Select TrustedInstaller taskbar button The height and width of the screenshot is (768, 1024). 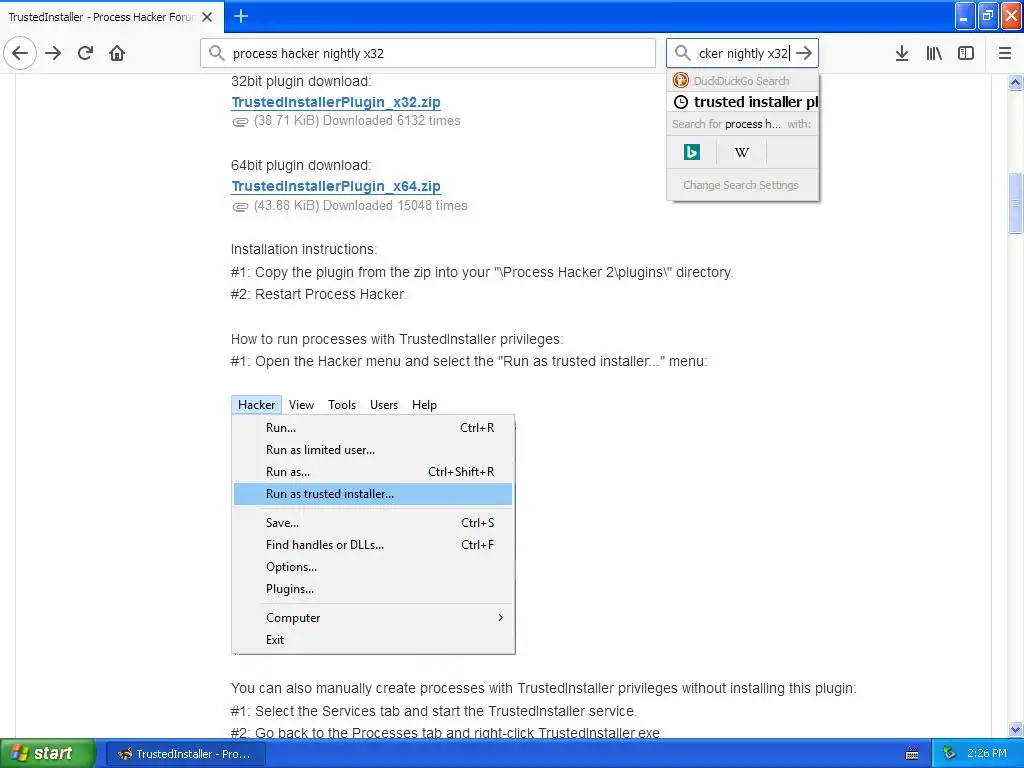tap(185, 754)
